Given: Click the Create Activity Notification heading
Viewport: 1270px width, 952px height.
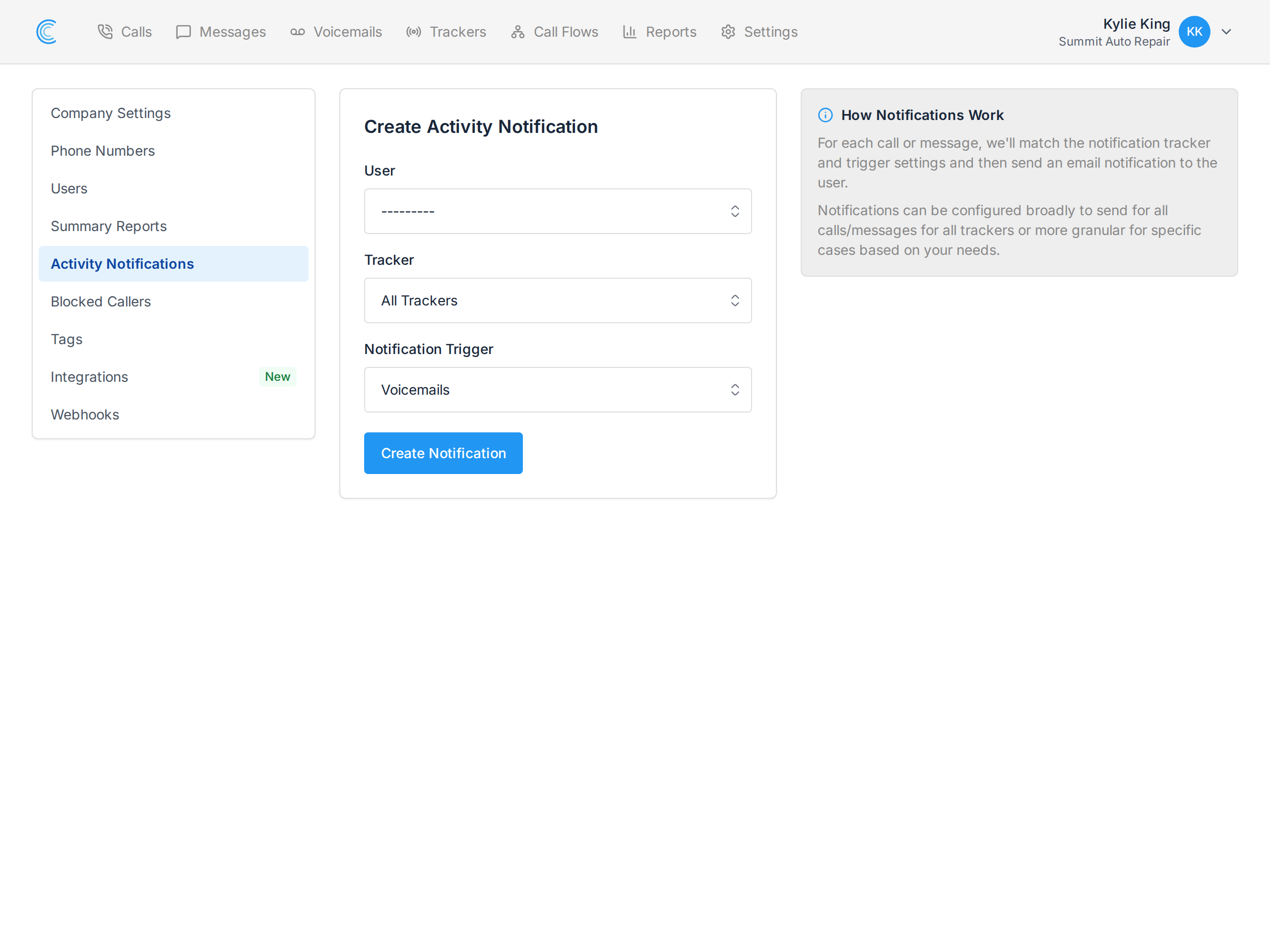Looking at the screenshot, I should tap(481, 127).
